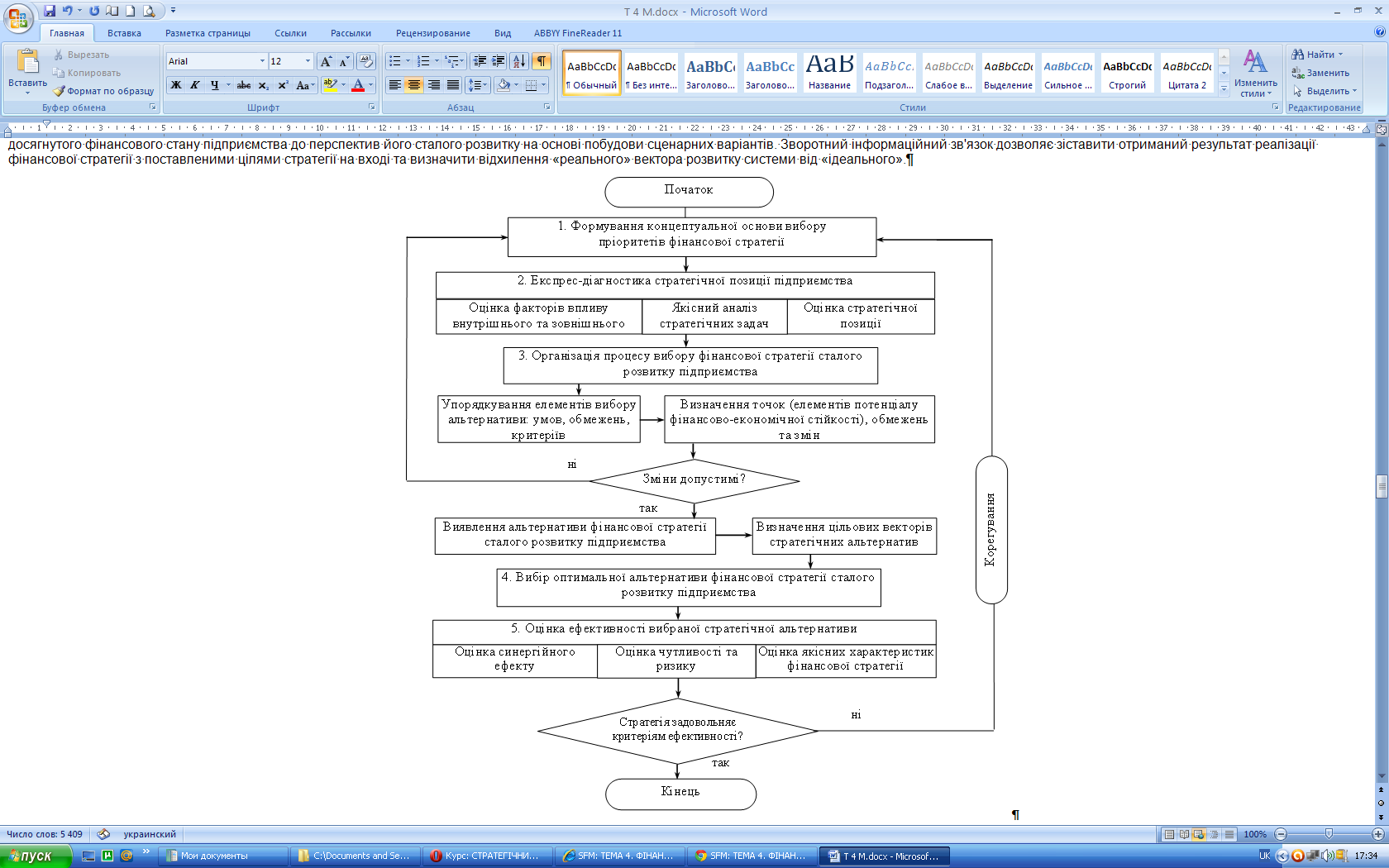
Task: Switch to the Вид tab
Action: (503, 33)
